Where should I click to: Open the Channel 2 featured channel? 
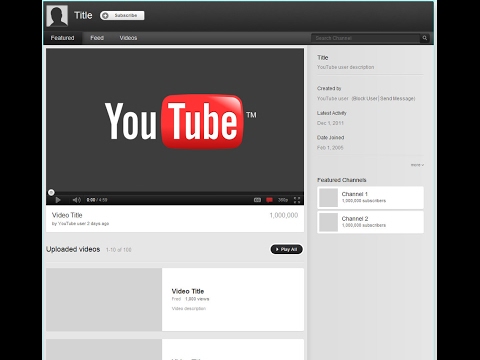[x=370, y=222]
